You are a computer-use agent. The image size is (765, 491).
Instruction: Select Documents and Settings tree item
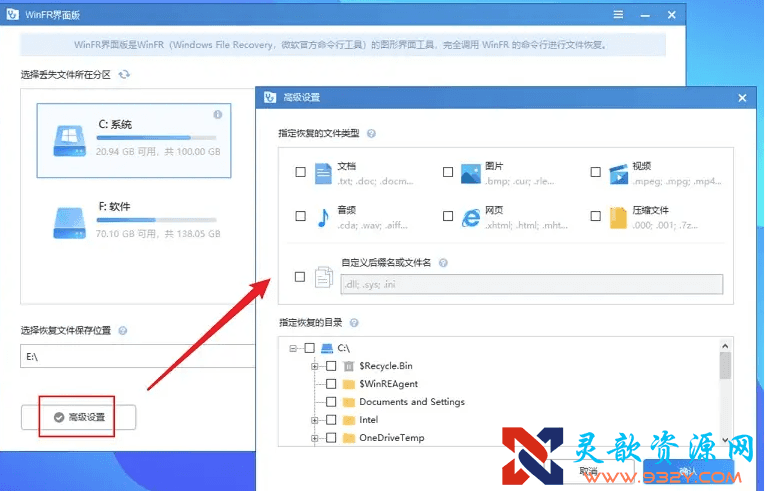(412, 402)
